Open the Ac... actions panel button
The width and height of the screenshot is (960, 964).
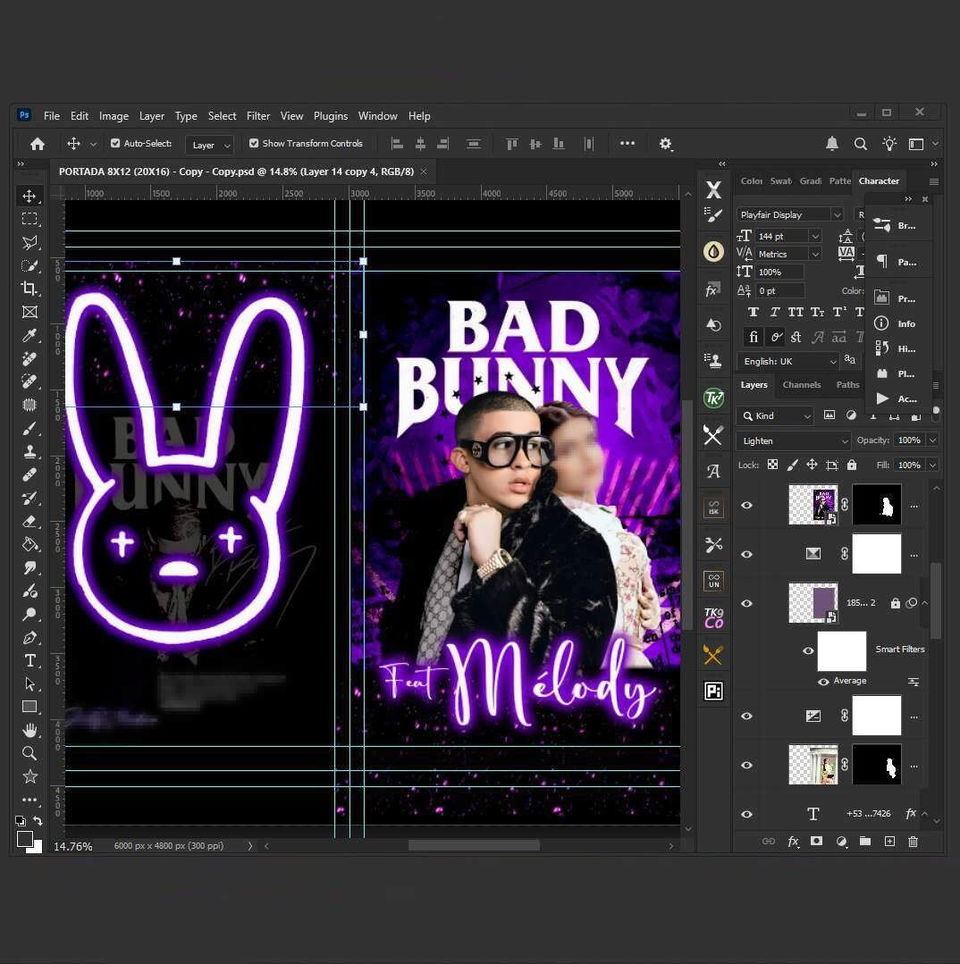898,399
